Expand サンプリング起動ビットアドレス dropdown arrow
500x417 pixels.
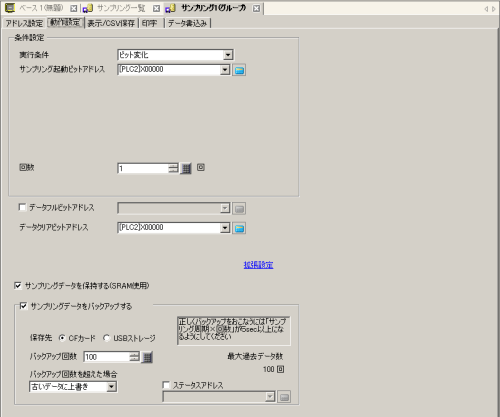(225, 70)
